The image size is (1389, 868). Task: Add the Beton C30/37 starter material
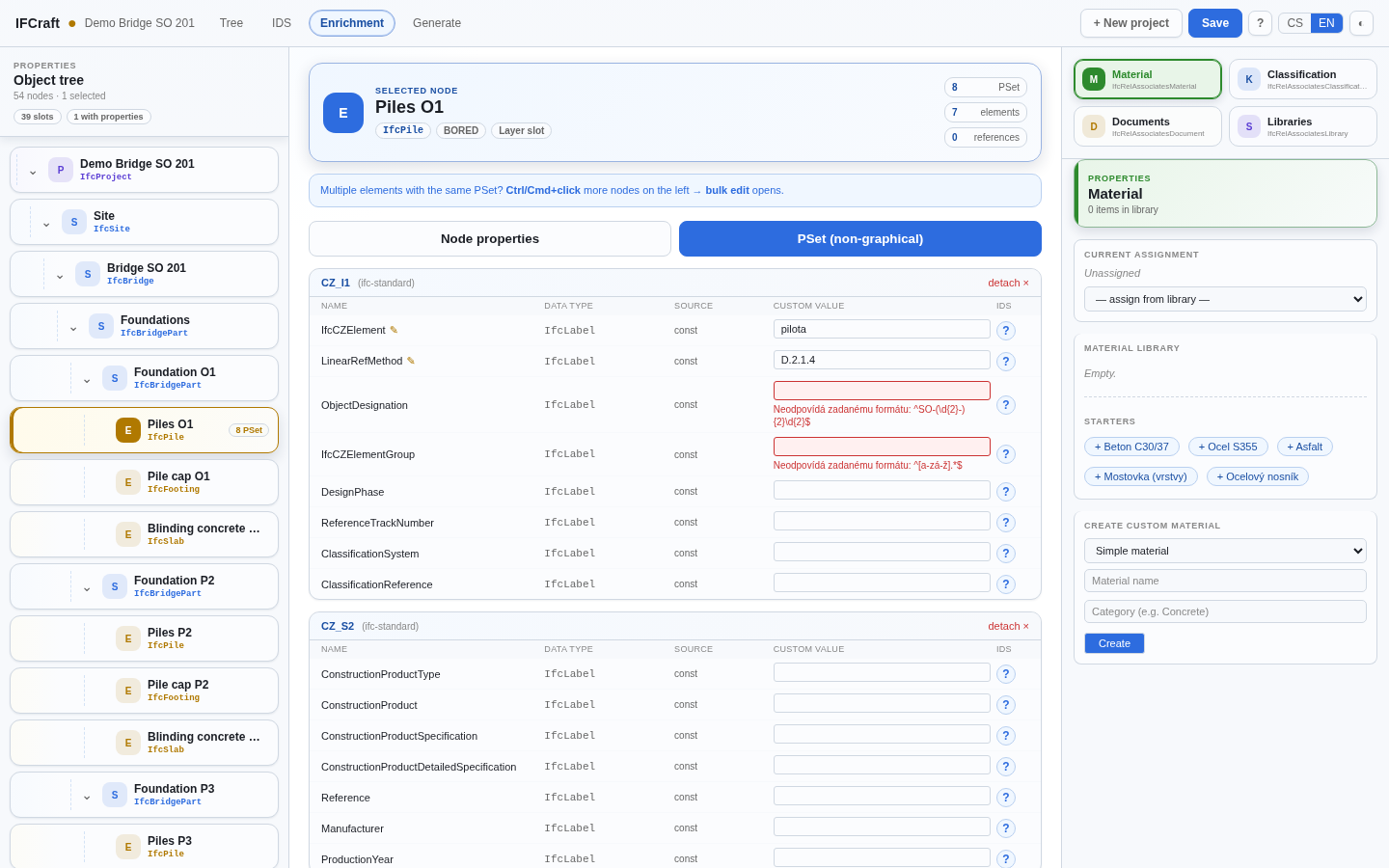click(1131, 447)
